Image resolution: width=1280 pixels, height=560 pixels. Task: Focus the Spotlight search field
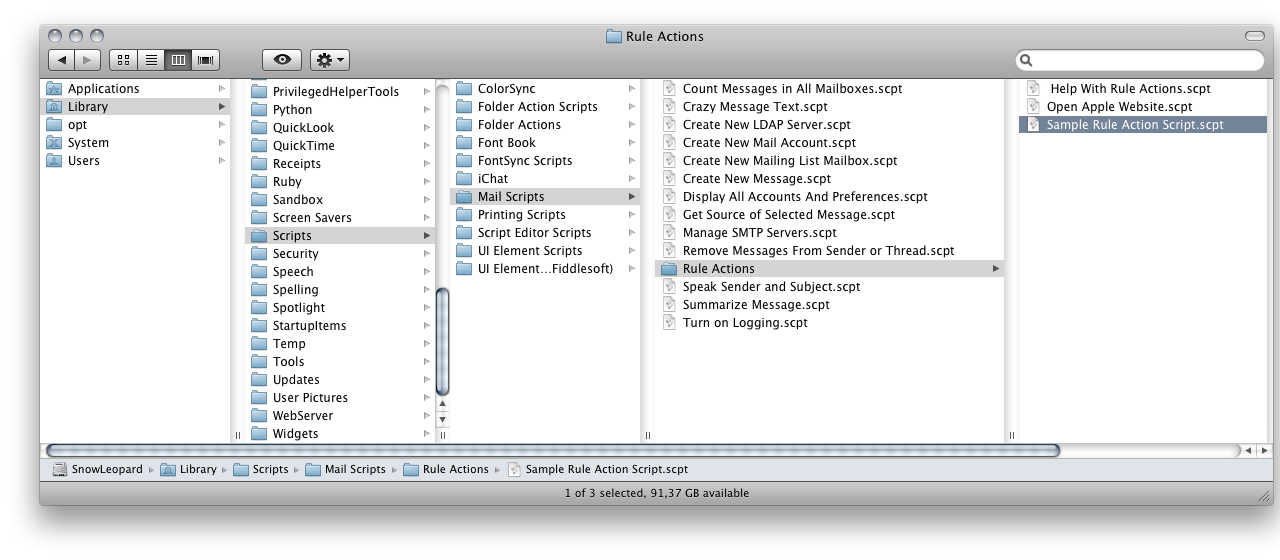coord(1140,60)
